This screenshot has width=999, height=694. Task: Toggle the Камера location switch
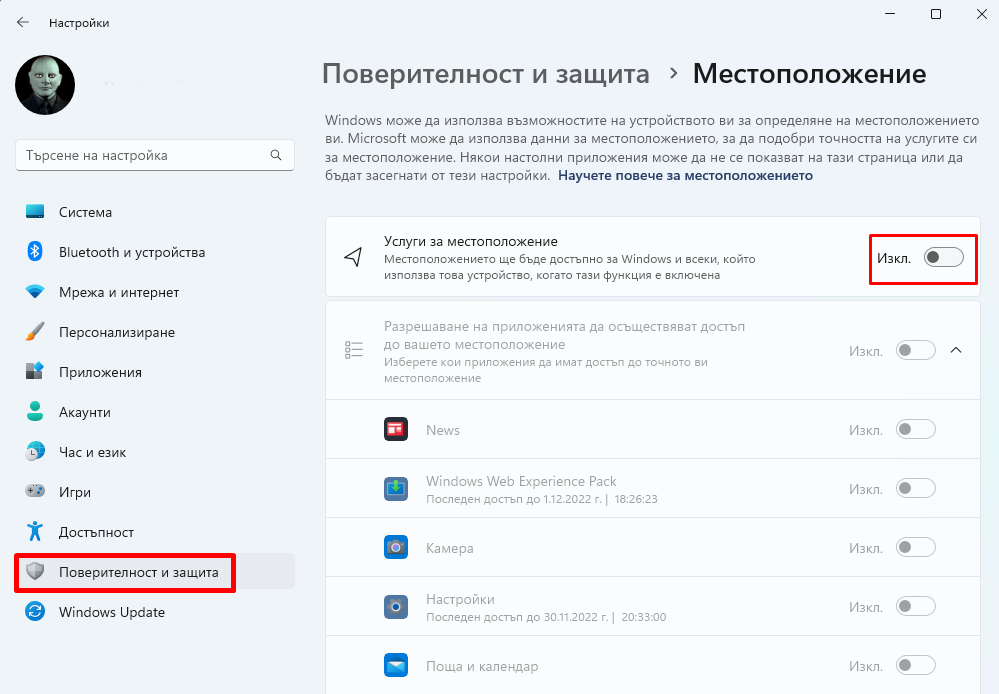pyautogui.click(x=916, y=547)
